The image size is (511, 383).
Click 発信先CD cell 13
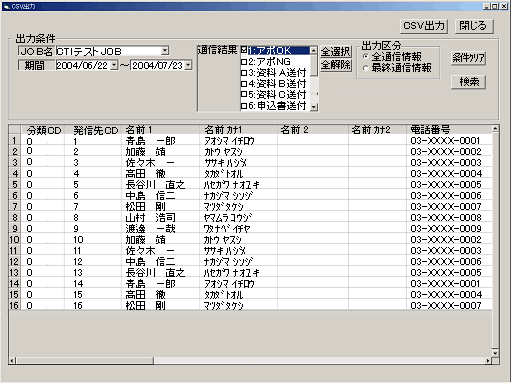point(94,272)
